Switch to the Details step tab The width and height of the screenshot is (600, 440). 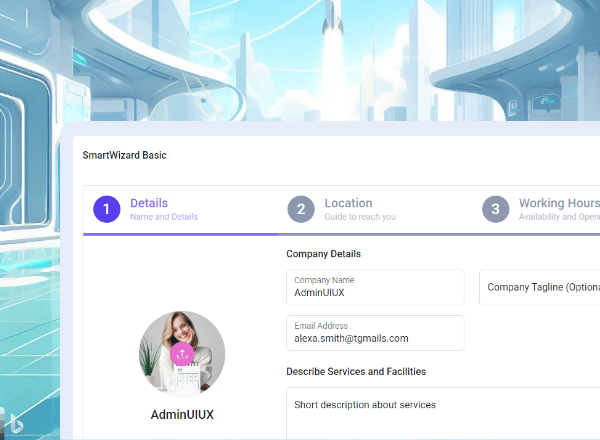click(x=149, y=203)
